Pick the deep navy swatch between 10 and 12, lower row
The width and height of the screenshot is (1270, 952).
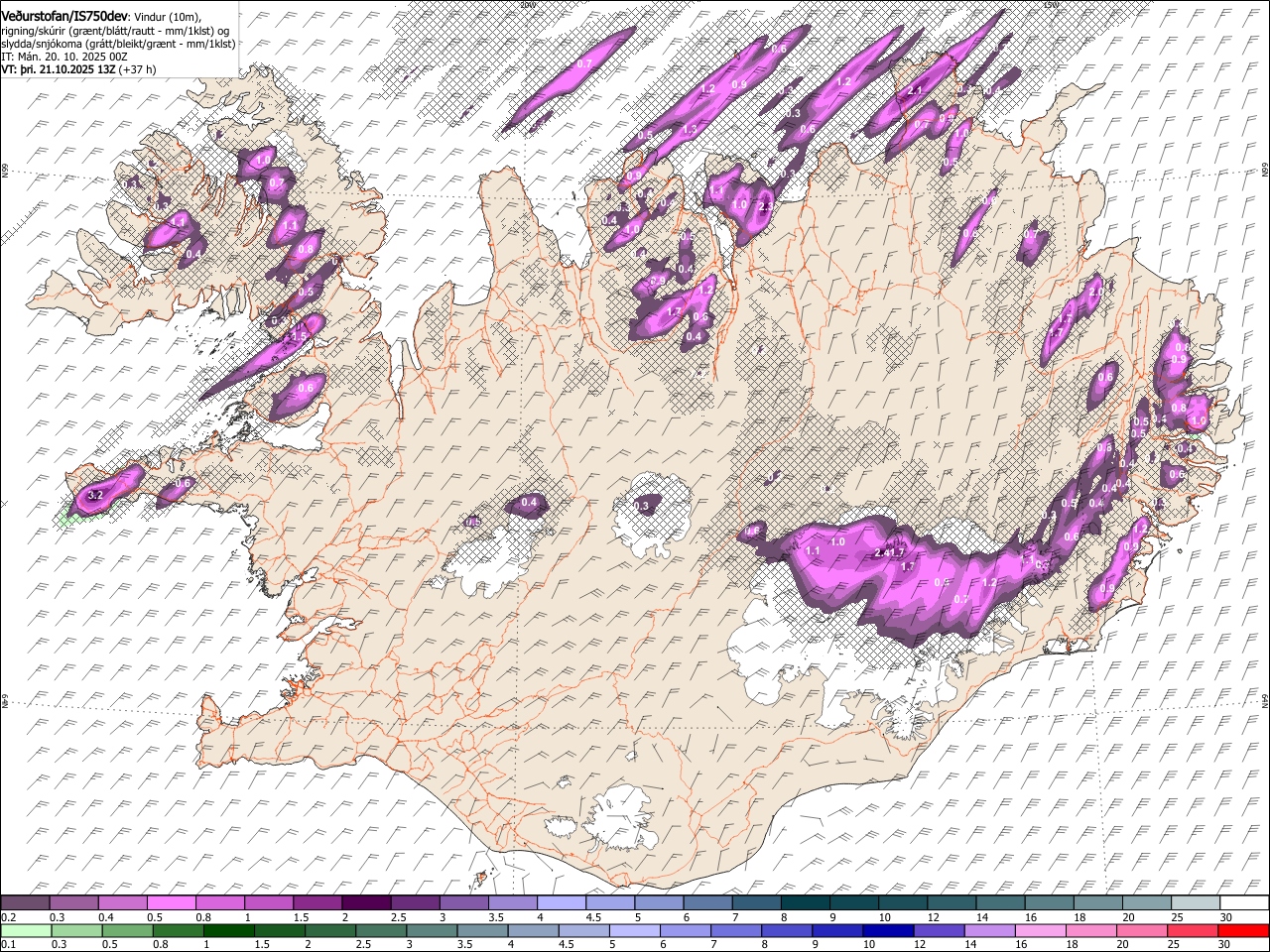[889, 930]
